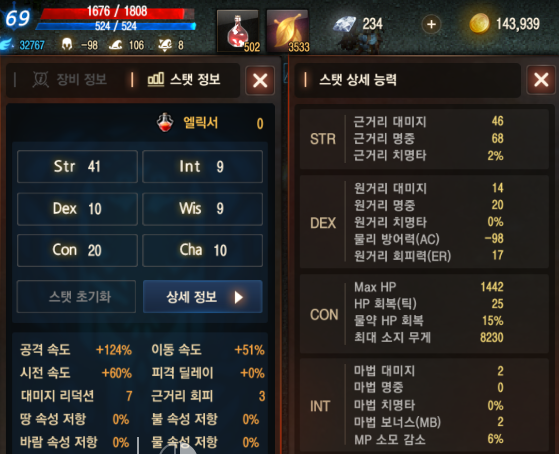Screen dimensions: 559x454
Task: Click the red HP bar
Action: pos(117,12)
